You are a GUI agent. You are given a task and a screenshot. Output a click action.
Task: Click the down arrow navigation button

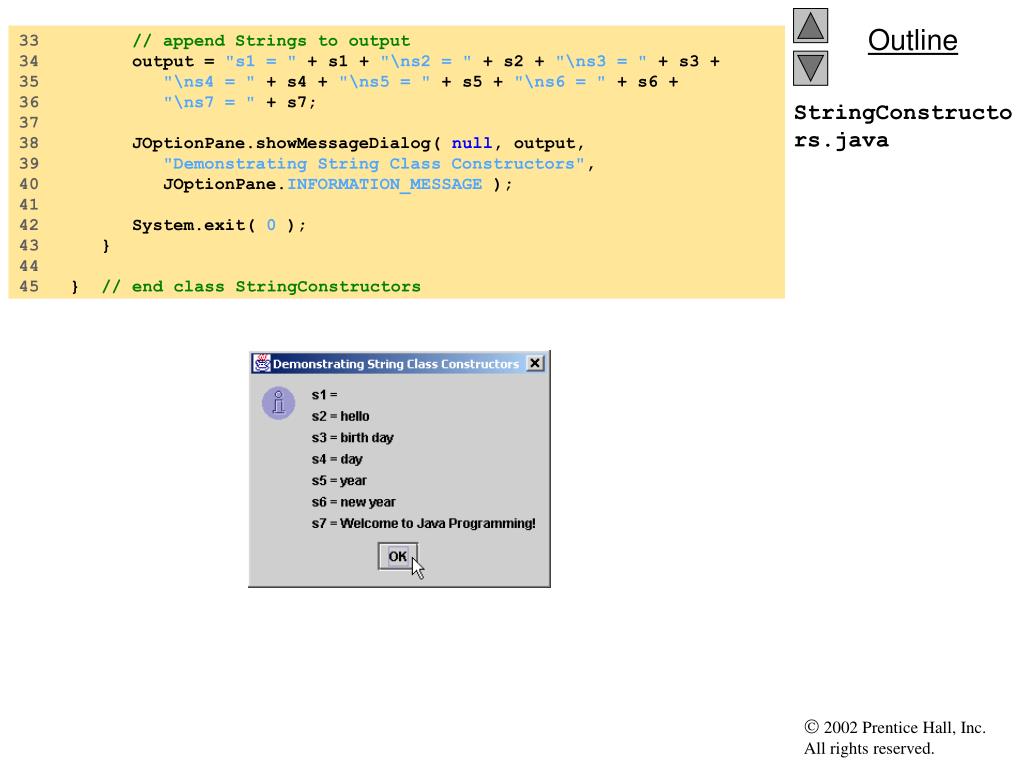[810, 69]
